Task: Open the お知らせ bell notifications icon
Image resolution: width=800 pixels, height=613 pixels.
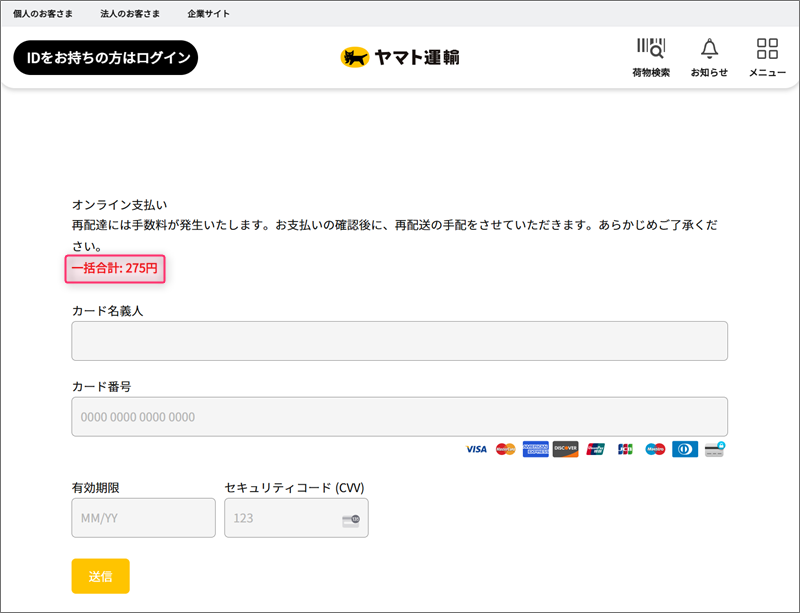Action: coord(709,48)
